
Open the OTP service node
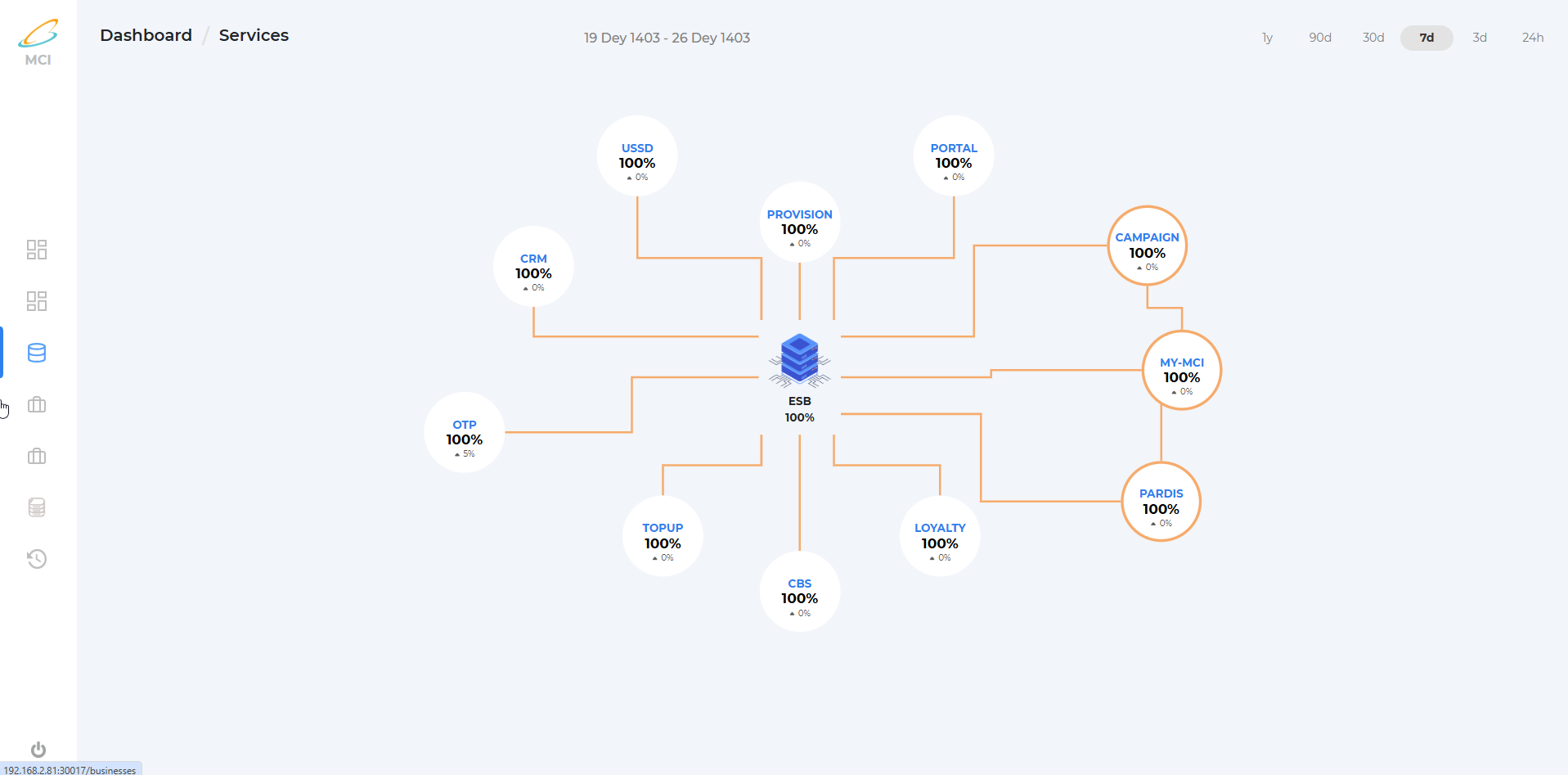click(464, 432)
